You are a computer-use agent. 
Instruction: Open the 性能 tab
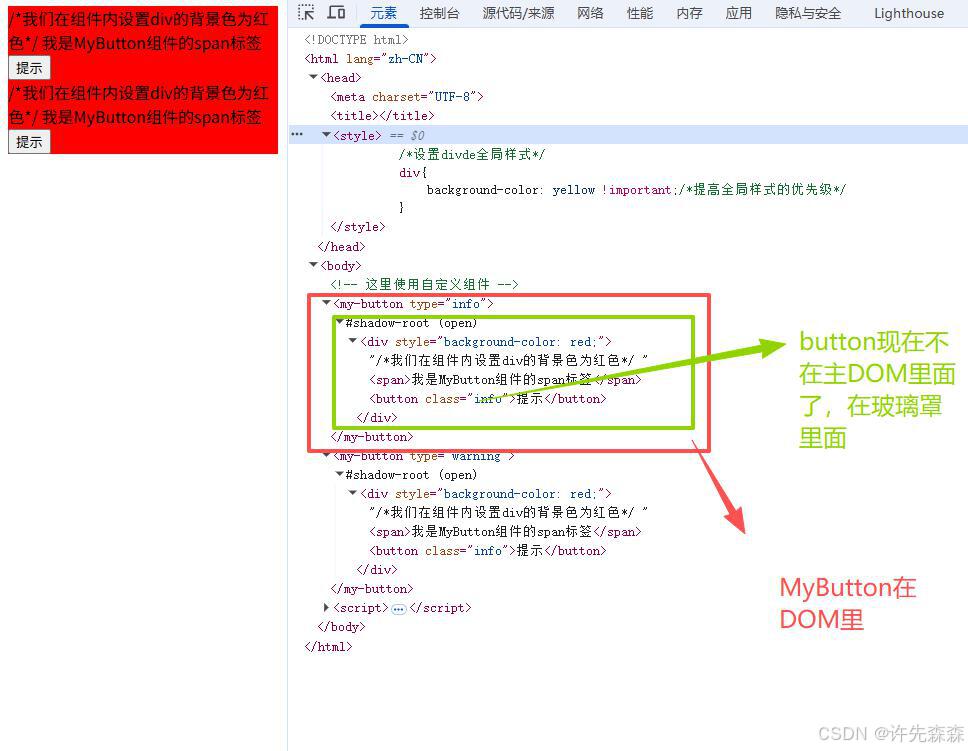pos(640,13)
